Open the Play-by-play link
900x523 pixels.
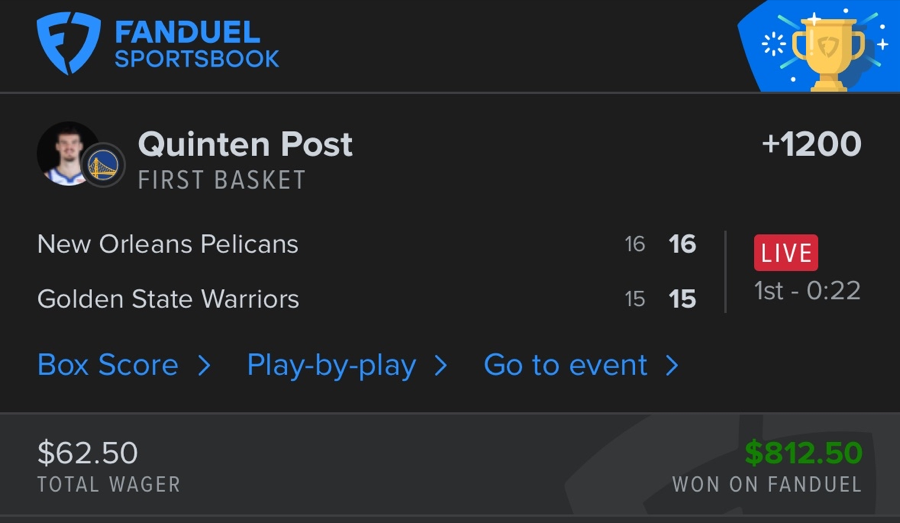click(x=331, y=366)
